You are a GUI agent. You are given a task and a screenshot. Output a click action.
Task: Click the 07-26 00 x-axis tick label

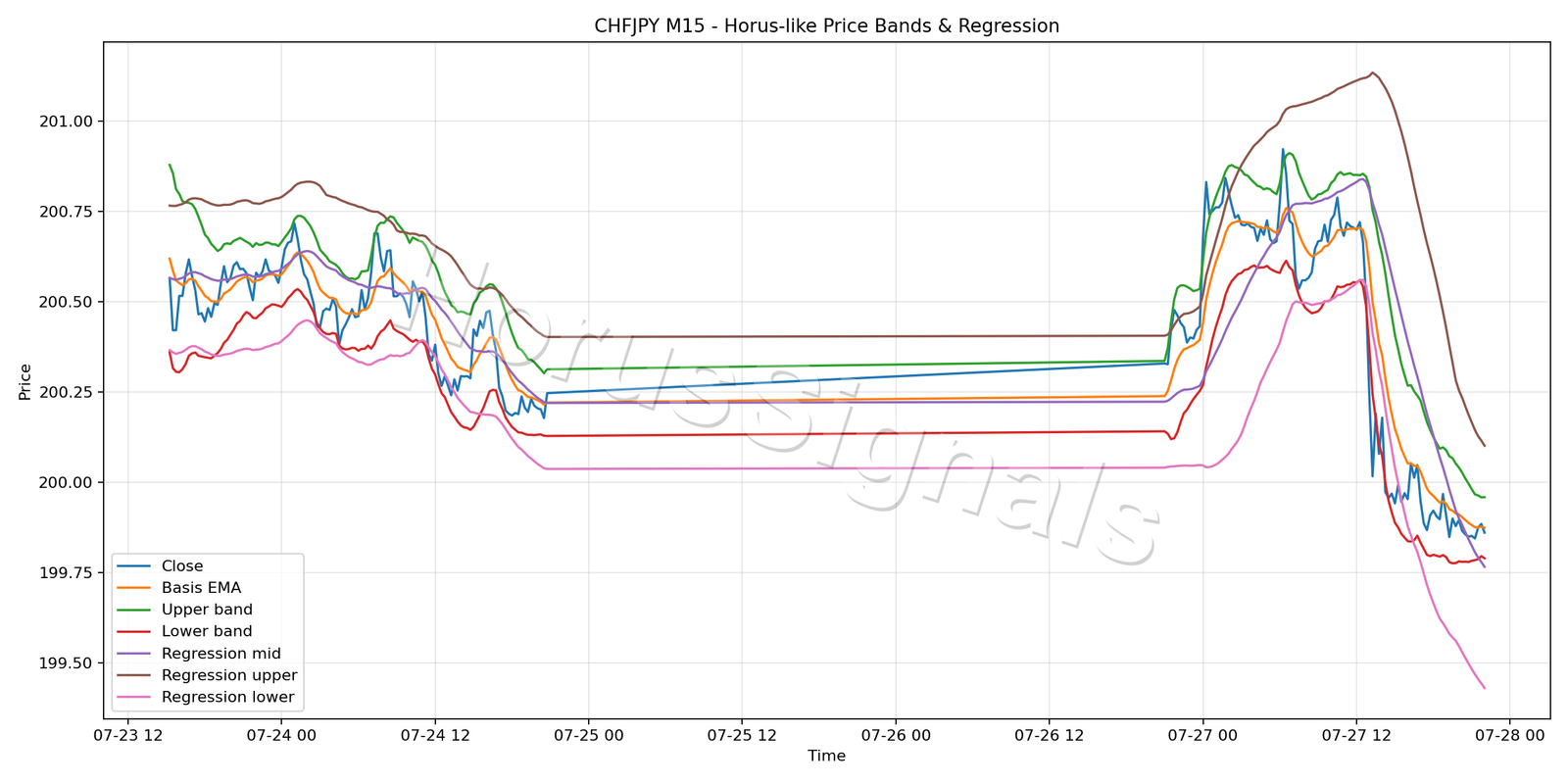coord(896,735)
